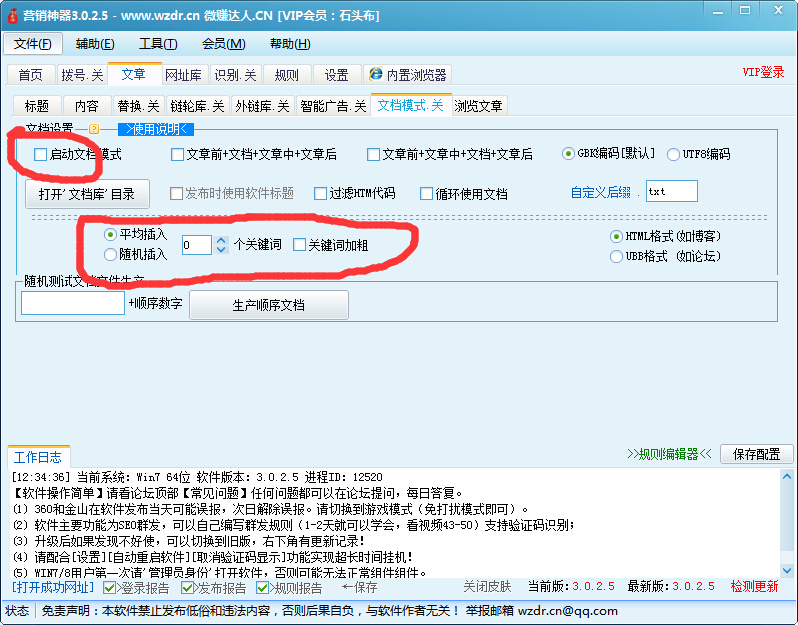Click the 保存配置 button

click(756, 454)
